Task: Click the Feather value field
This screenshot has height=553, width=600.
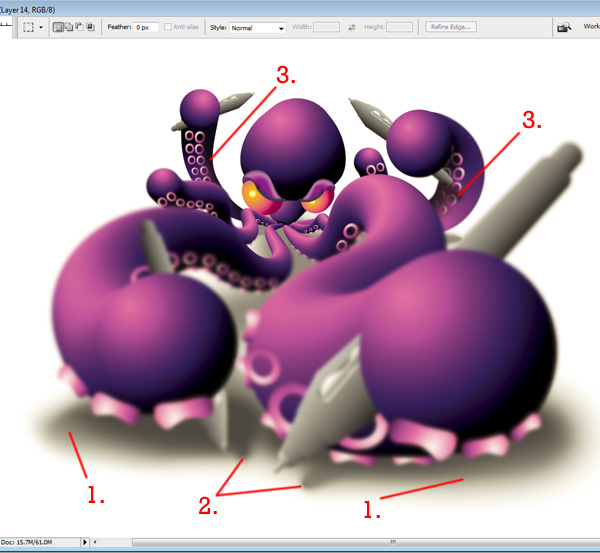Action: point(146,28)
